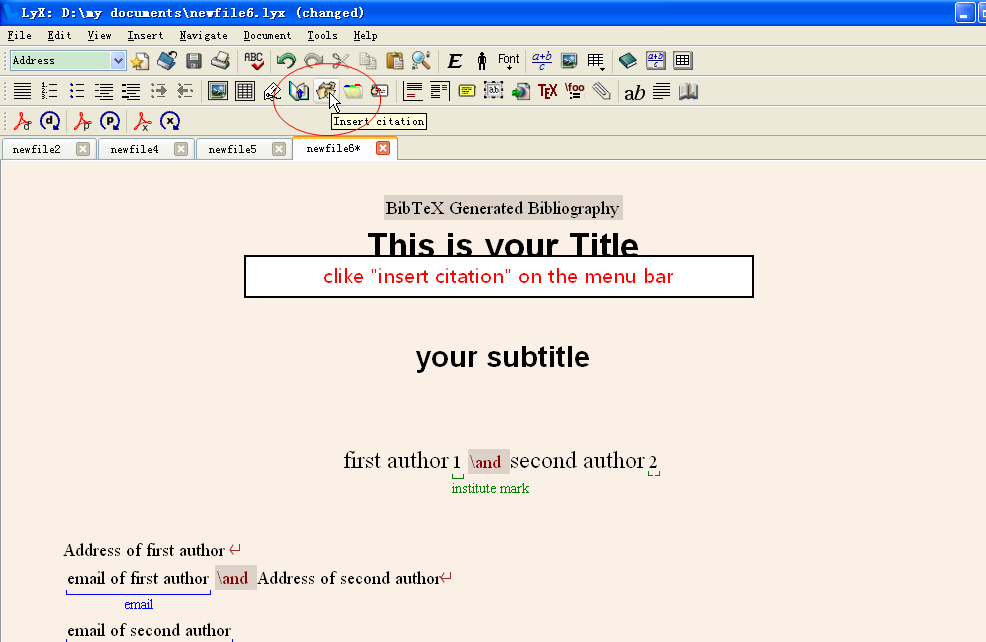Switch to the newfile2 tab

[40, 148]
